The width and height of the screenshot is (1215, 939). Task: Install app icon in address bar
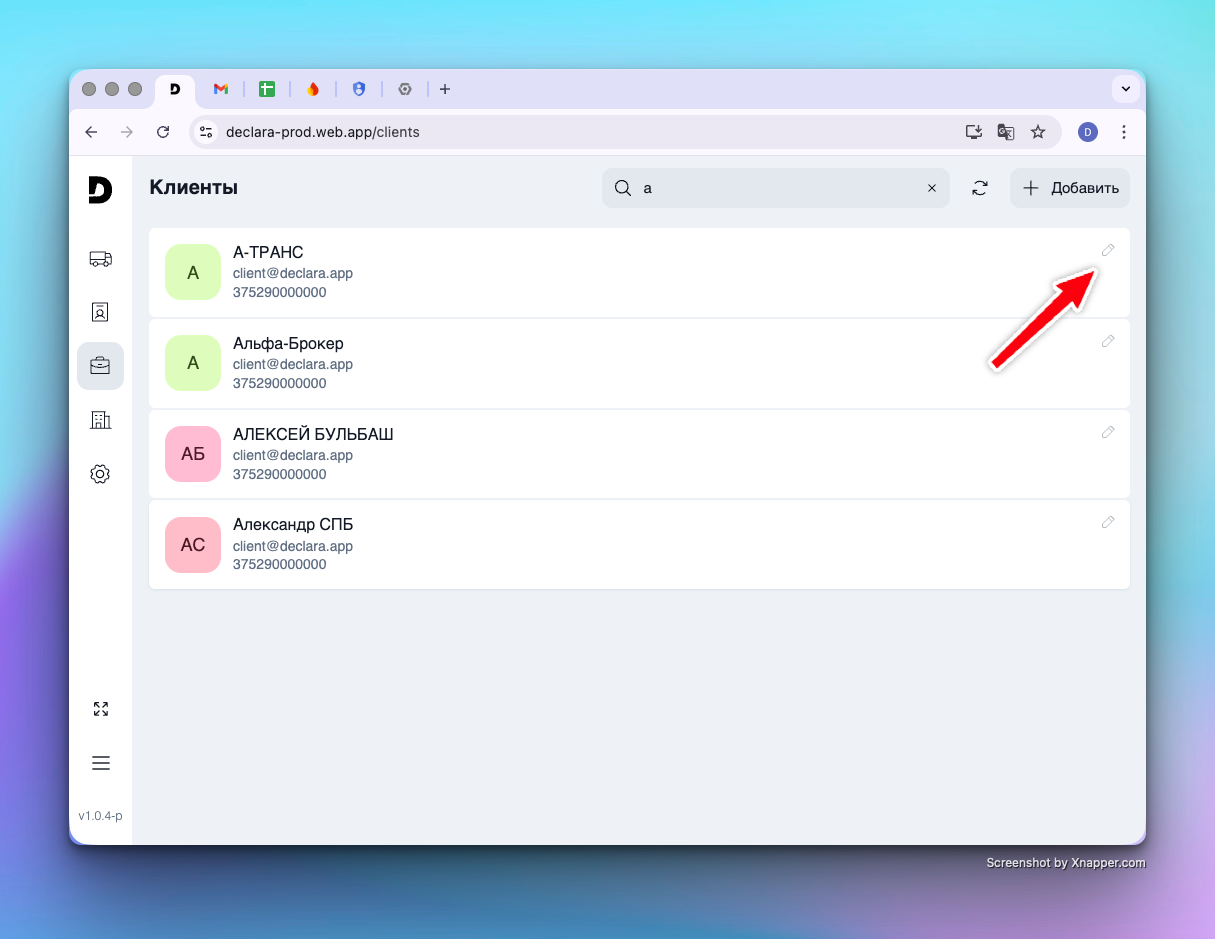pyautogui.click(x=973, y=132)
